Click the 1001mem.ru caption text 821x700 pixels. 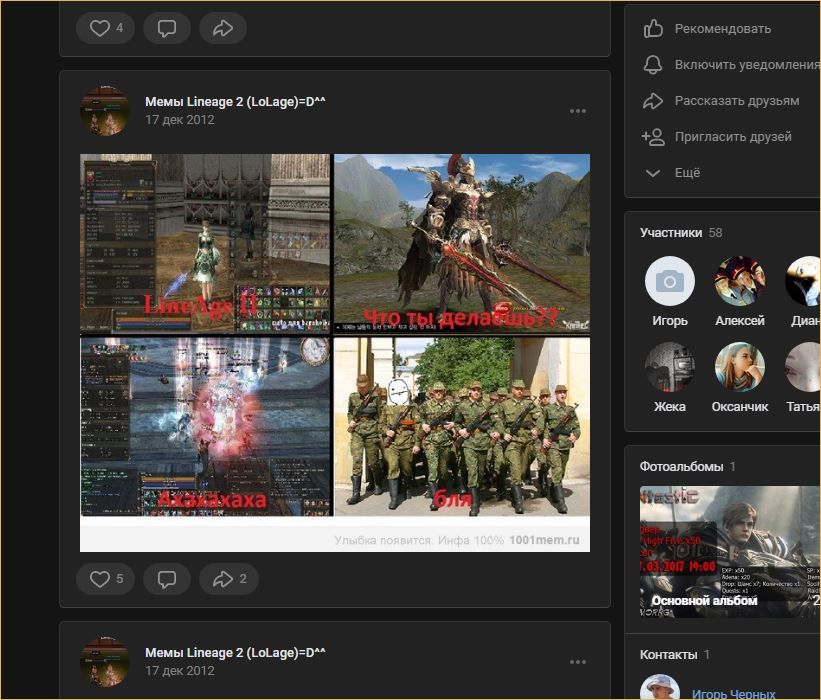point(544,540)
